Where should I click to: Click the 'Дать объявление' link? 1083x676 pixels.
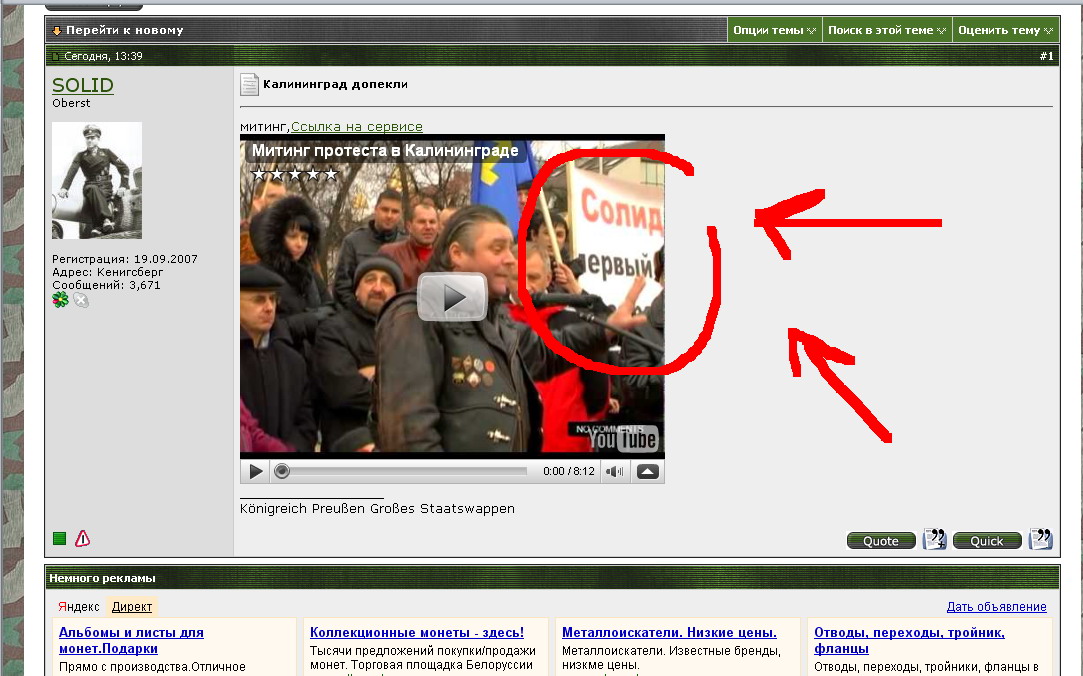[996, 607]
